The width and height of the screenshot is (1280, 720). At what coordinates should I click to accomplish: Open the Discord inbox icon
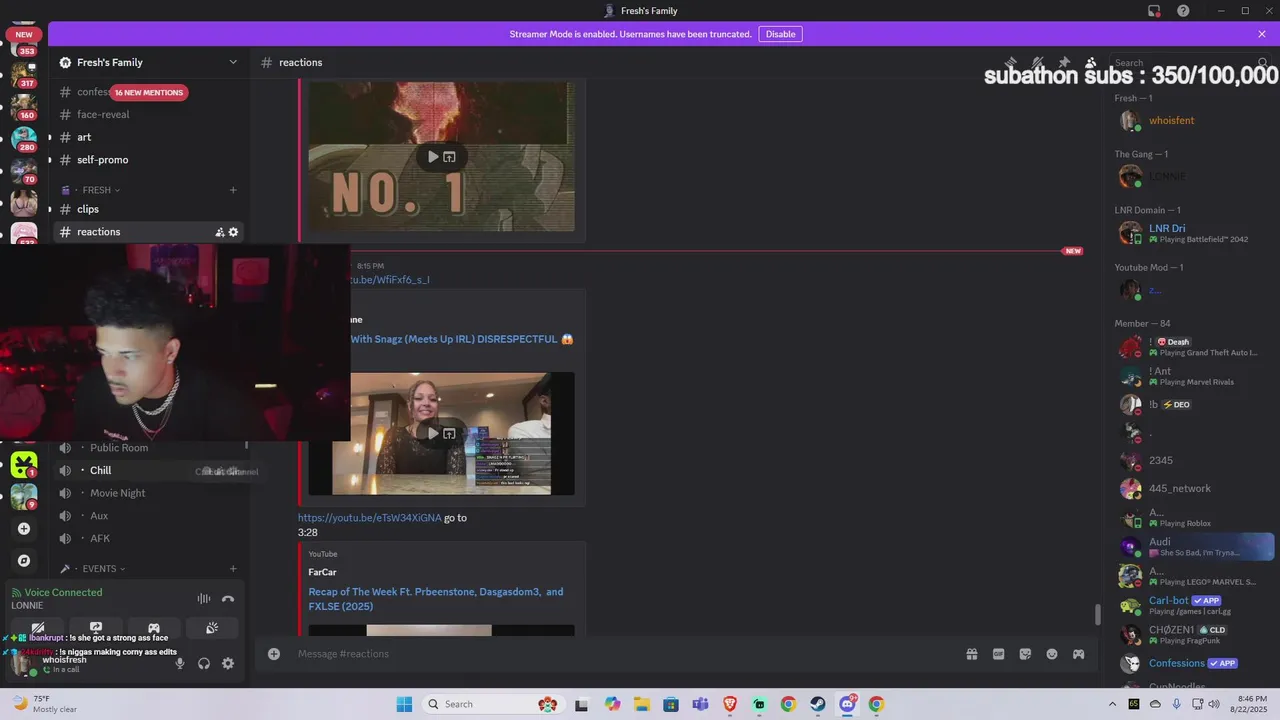(1154, 11)
